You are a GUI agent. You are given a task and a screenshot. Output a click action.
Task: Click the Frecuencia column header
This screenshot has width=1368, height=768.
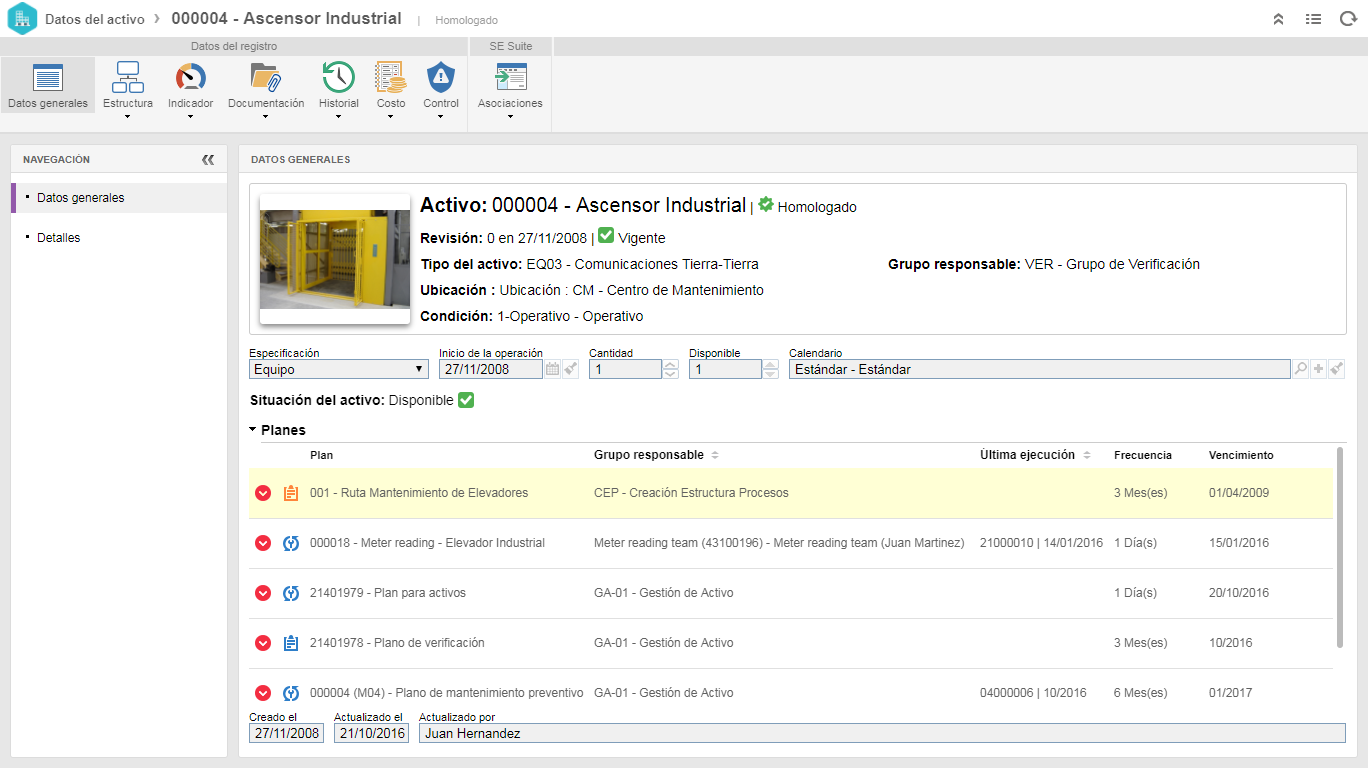click(1143, 455)
